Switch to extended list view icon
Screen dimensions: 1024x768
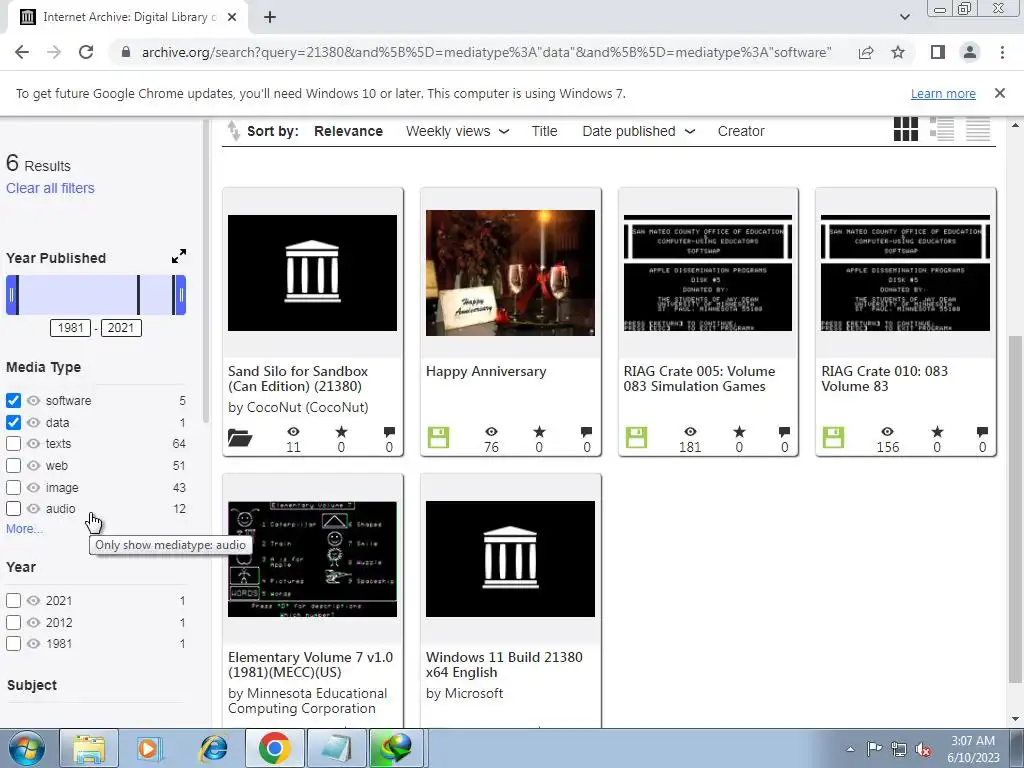pyautogui.click(x=942, y=129)
